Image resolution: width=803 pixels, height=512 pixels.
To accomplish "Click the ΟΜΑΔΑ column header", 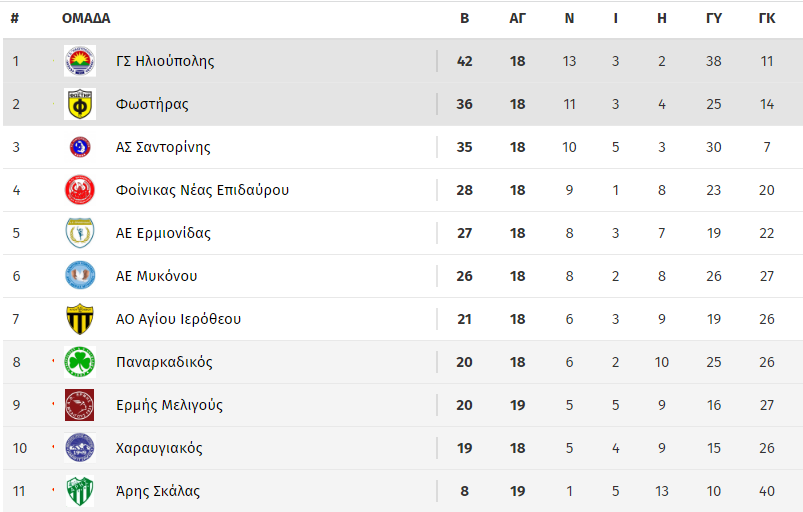I will (x=86, y=18).
